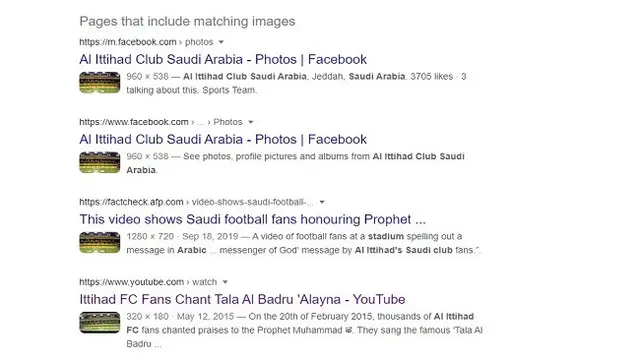Click the https://factcheck.afp.com URL text
The width and height of the screenshot is (640, 360).
tap(131, 202)
